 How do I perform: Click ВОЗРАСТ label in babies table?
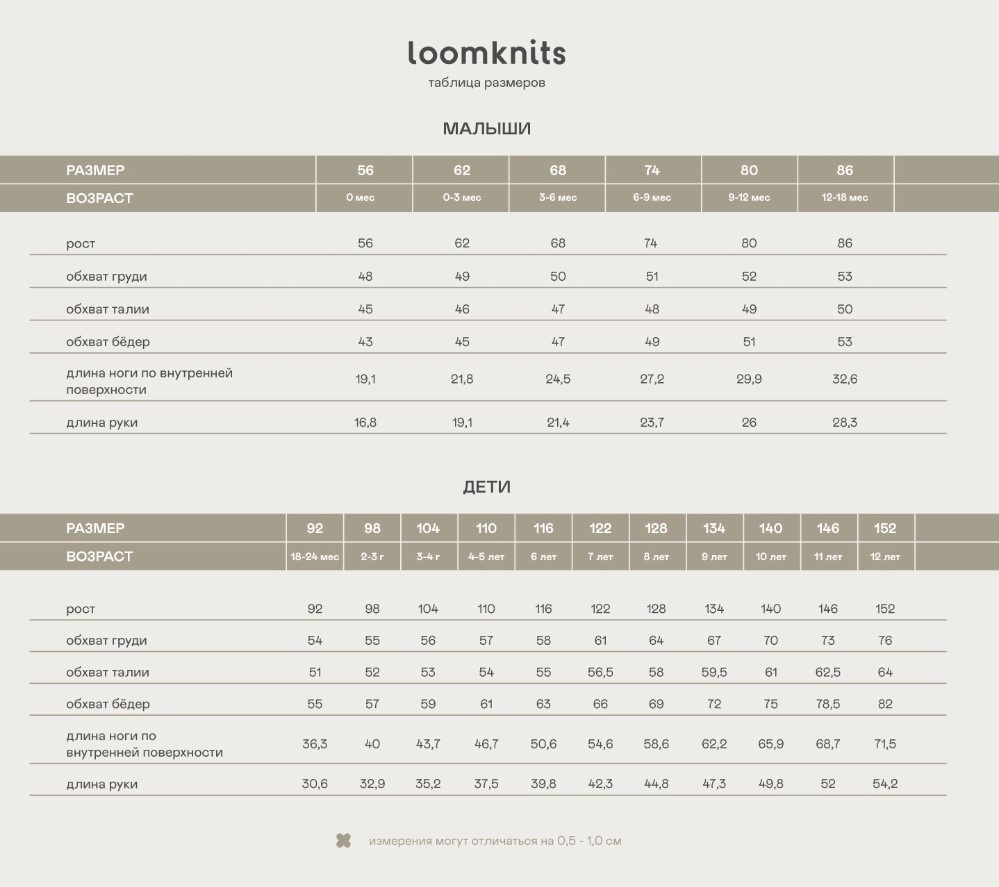[x=99, y=198]
